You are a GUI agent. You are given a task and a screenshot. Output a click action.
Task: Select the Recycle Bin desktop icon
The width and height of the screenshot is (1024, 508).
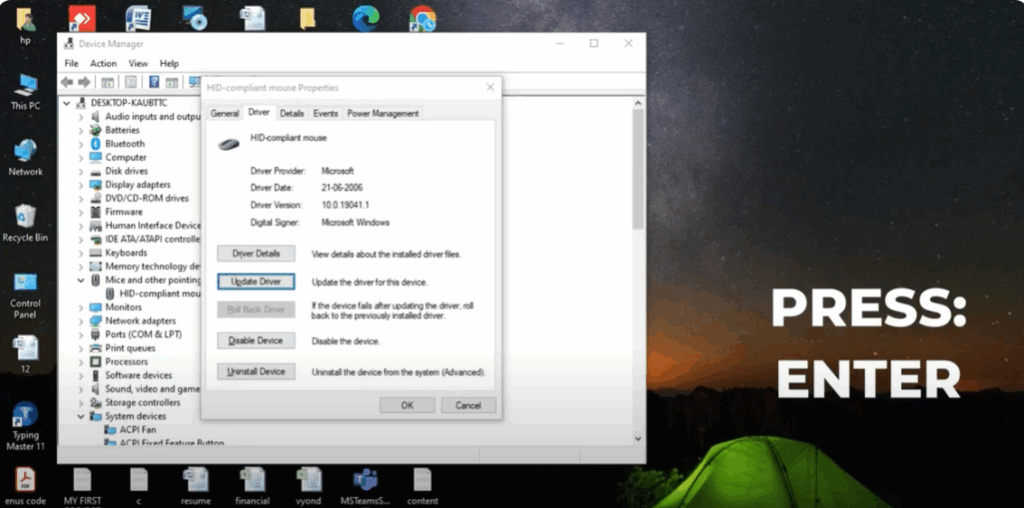[x=25, y=222]
